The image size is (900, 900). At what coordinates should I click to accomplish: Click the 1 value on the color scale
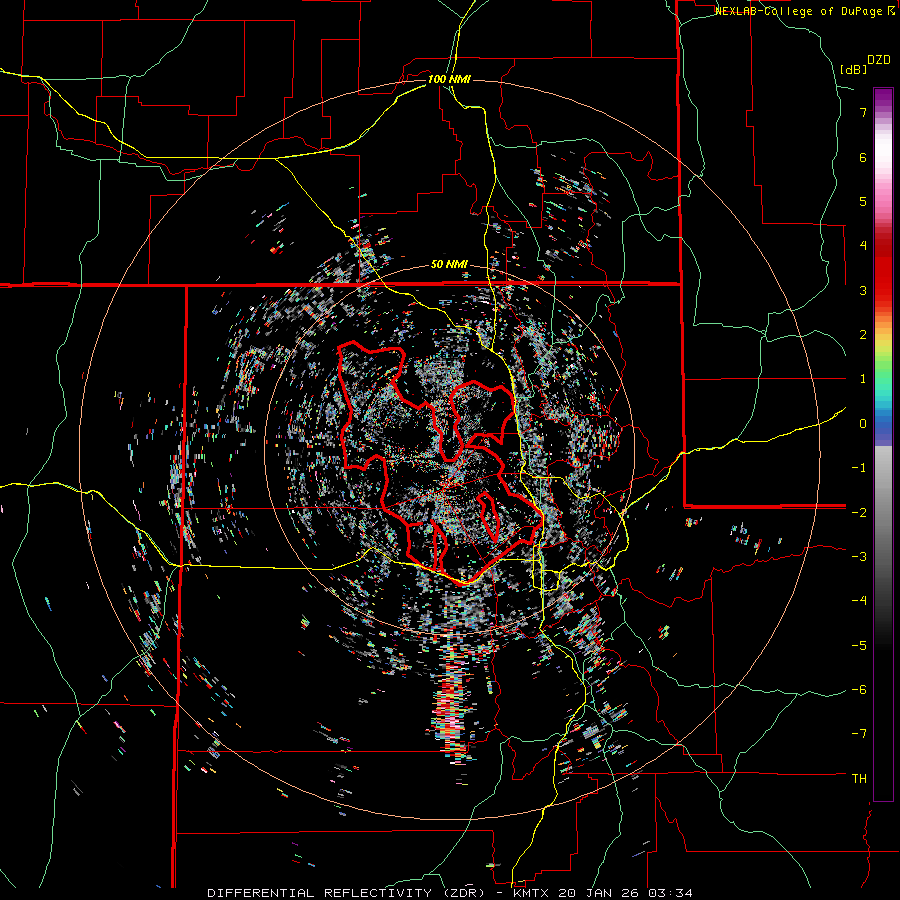[x=863, y=379]
